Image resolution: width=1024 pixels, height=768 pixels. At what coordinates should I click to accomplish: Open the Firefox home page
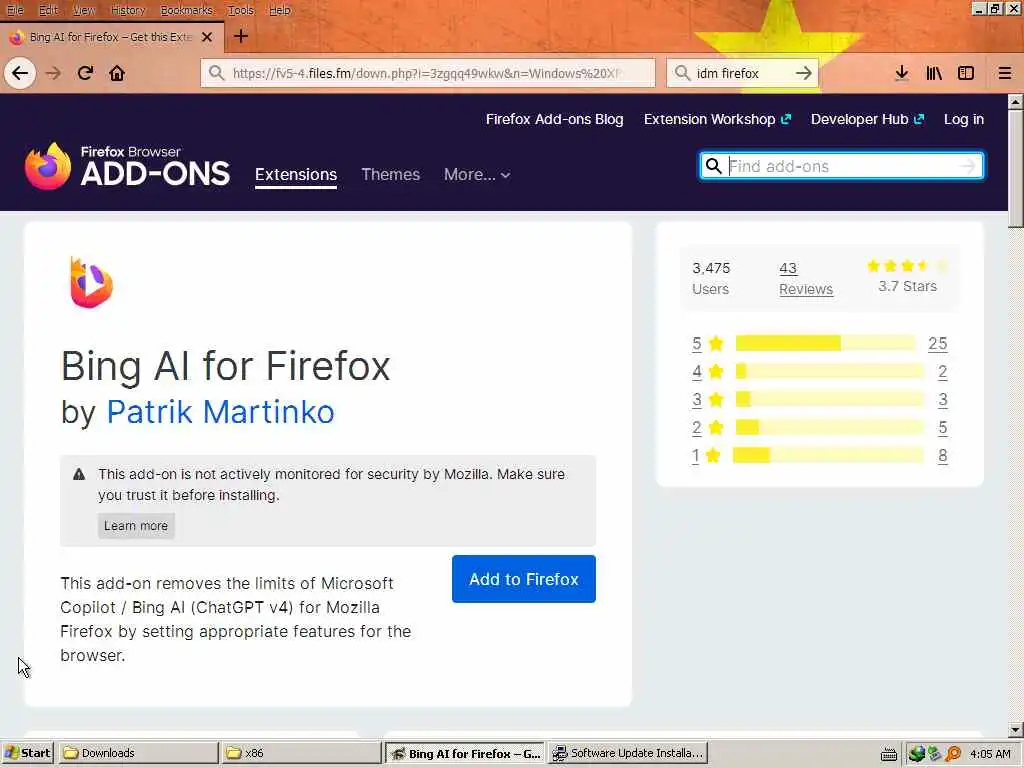coord(117,73)
